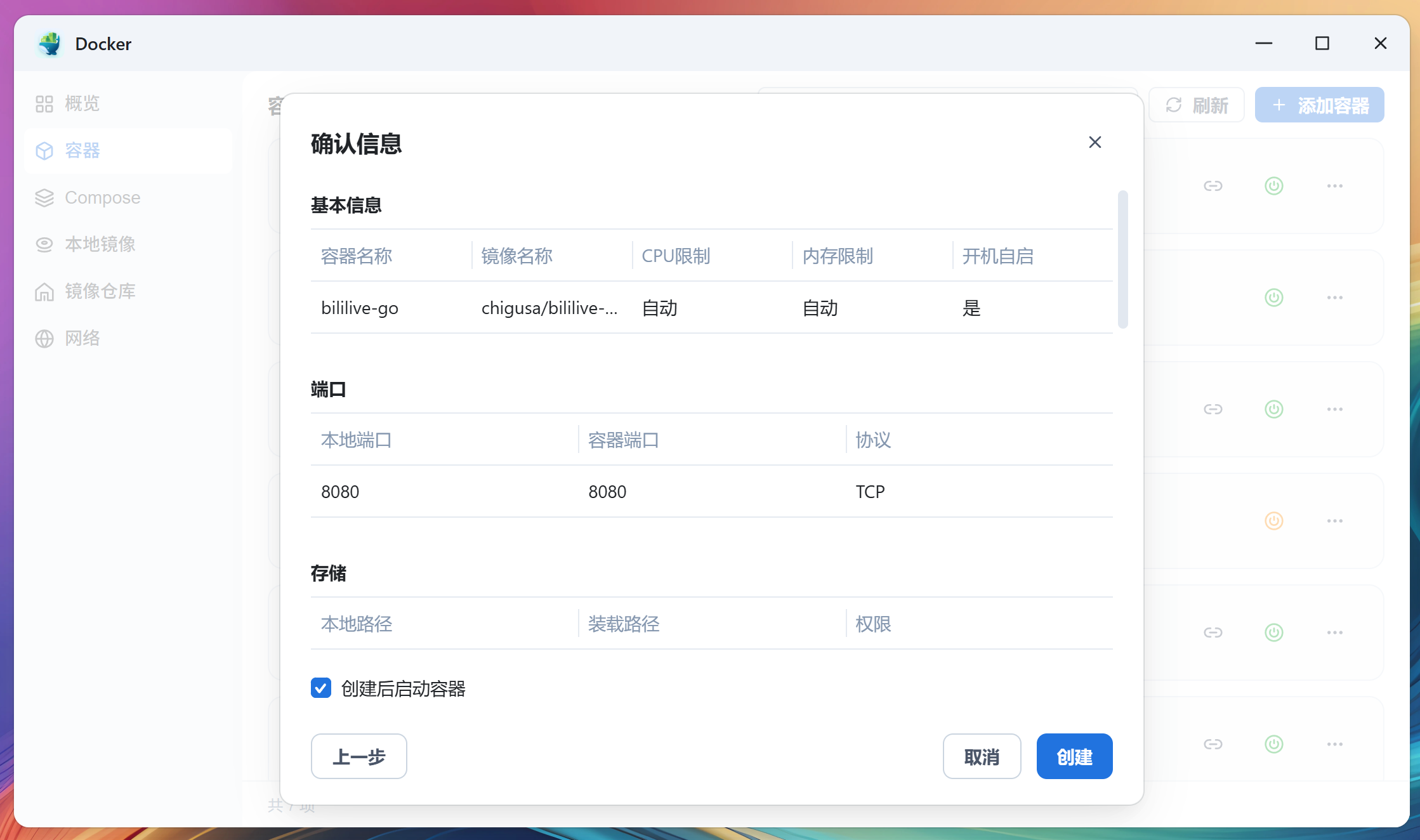This screenshot has width=1420, height=840.
Task: Open the 网络 network settings
Action: [81, 338]
